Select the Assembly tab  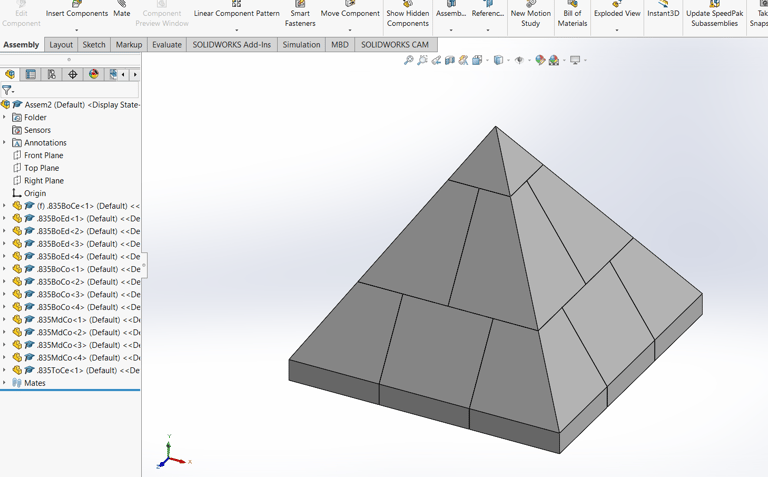pyautogui.click(x=21, y=45)
